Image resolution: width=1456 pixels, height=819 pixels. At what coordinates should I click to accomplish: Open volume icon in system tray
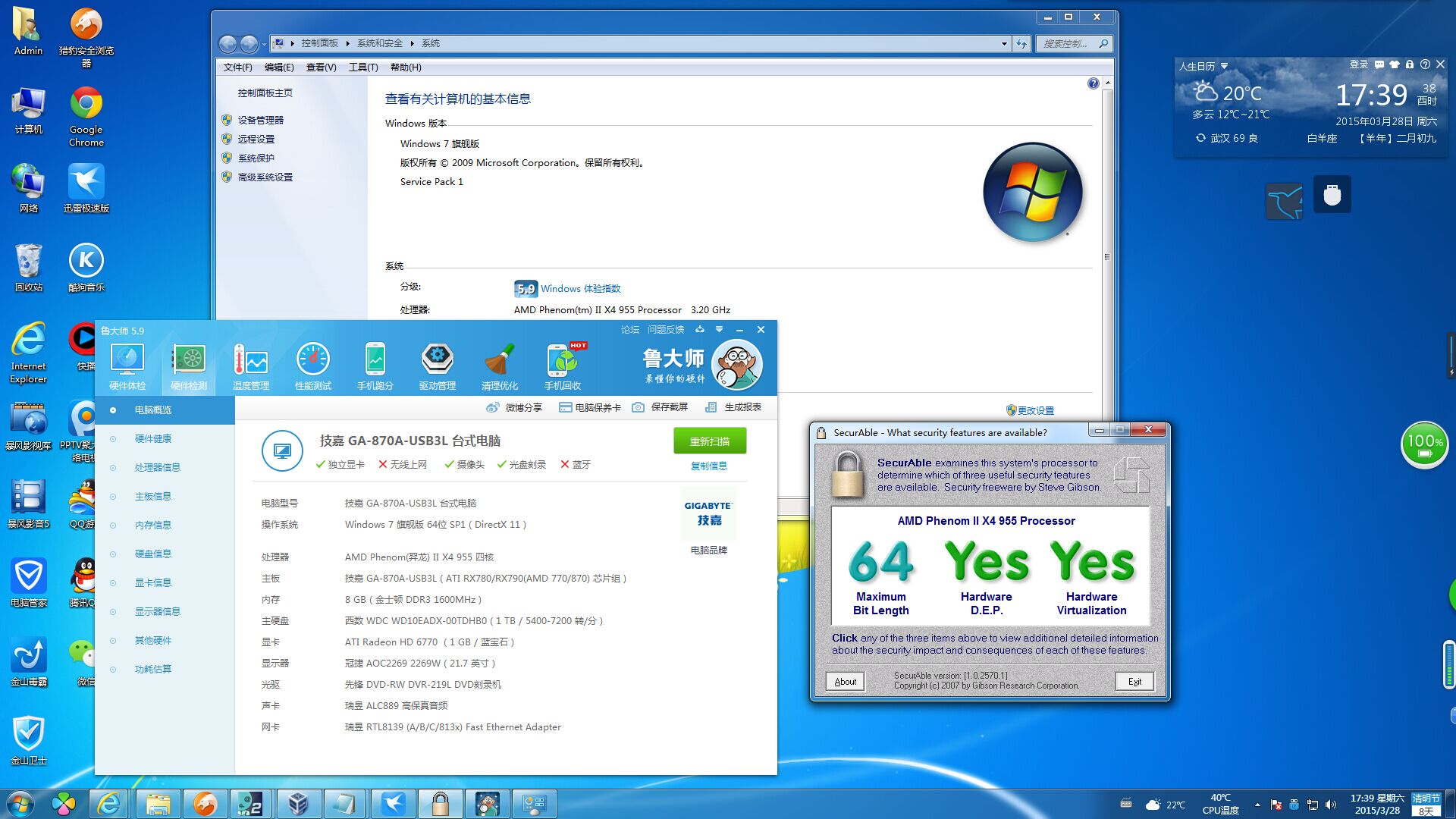pyautogui.click(x=1331, y=805)
